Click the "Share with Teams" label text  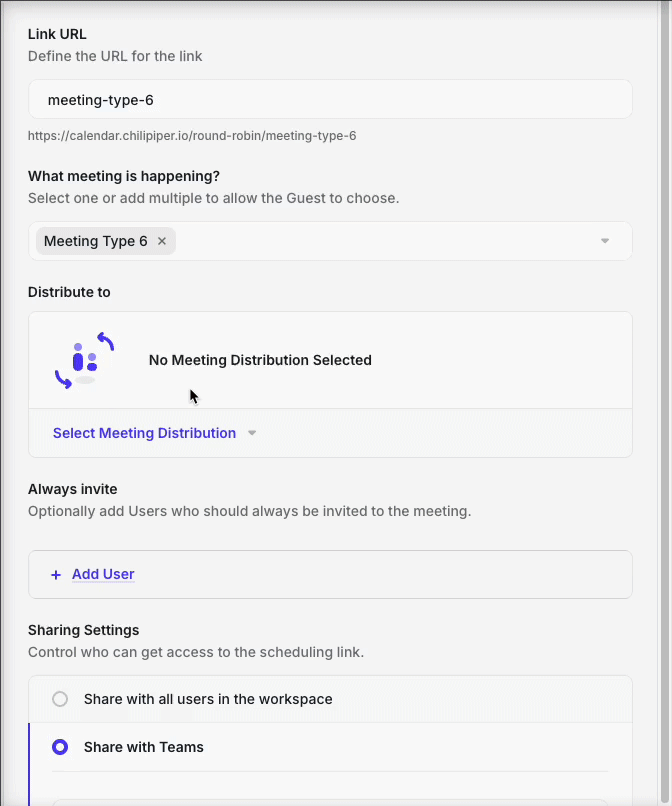144,747
